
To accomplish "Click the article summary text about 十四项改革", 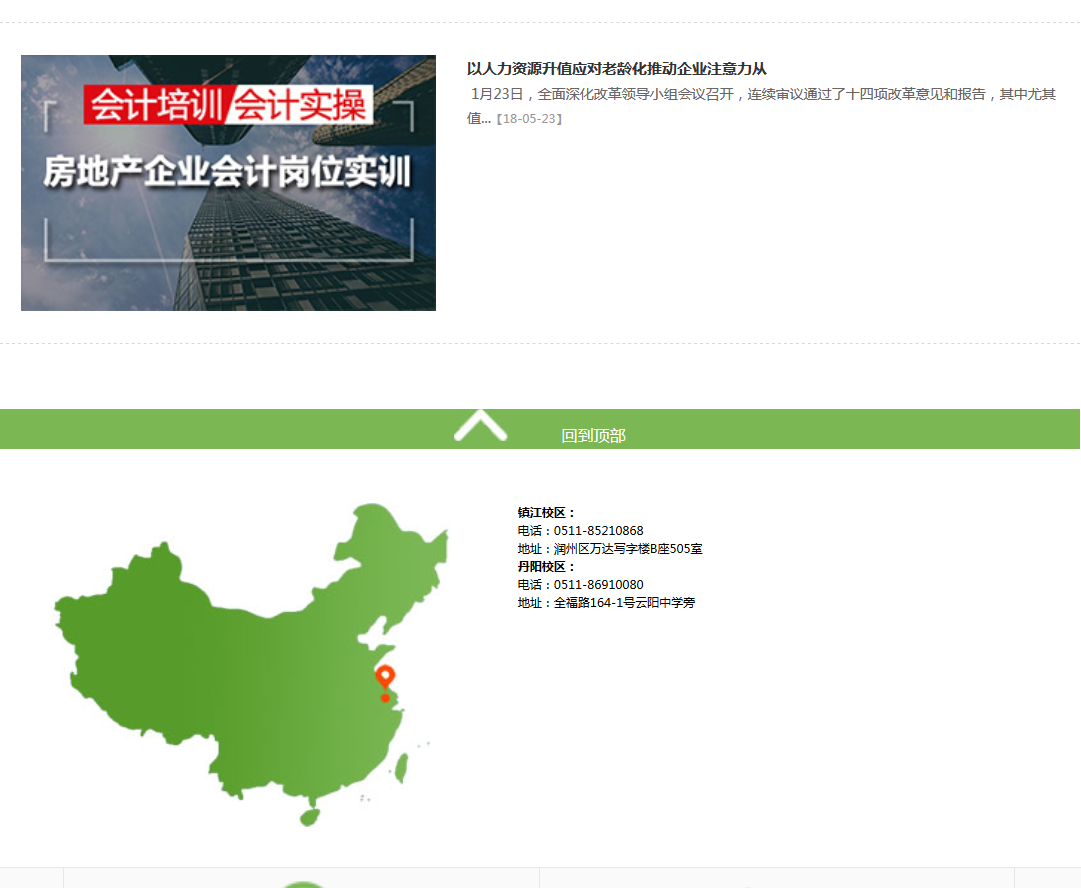I will 765,94.
